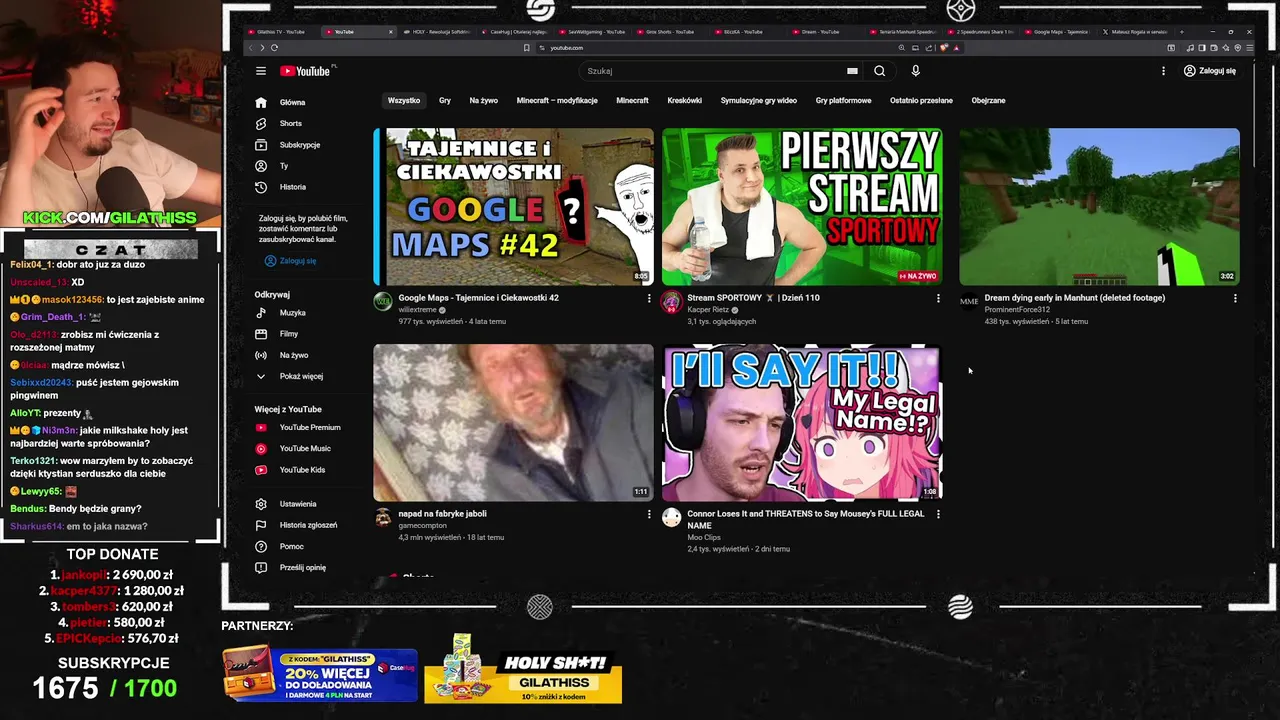
Task: Play I'll Say It Connor thumbnail
Action: click(x=802, y=423)
